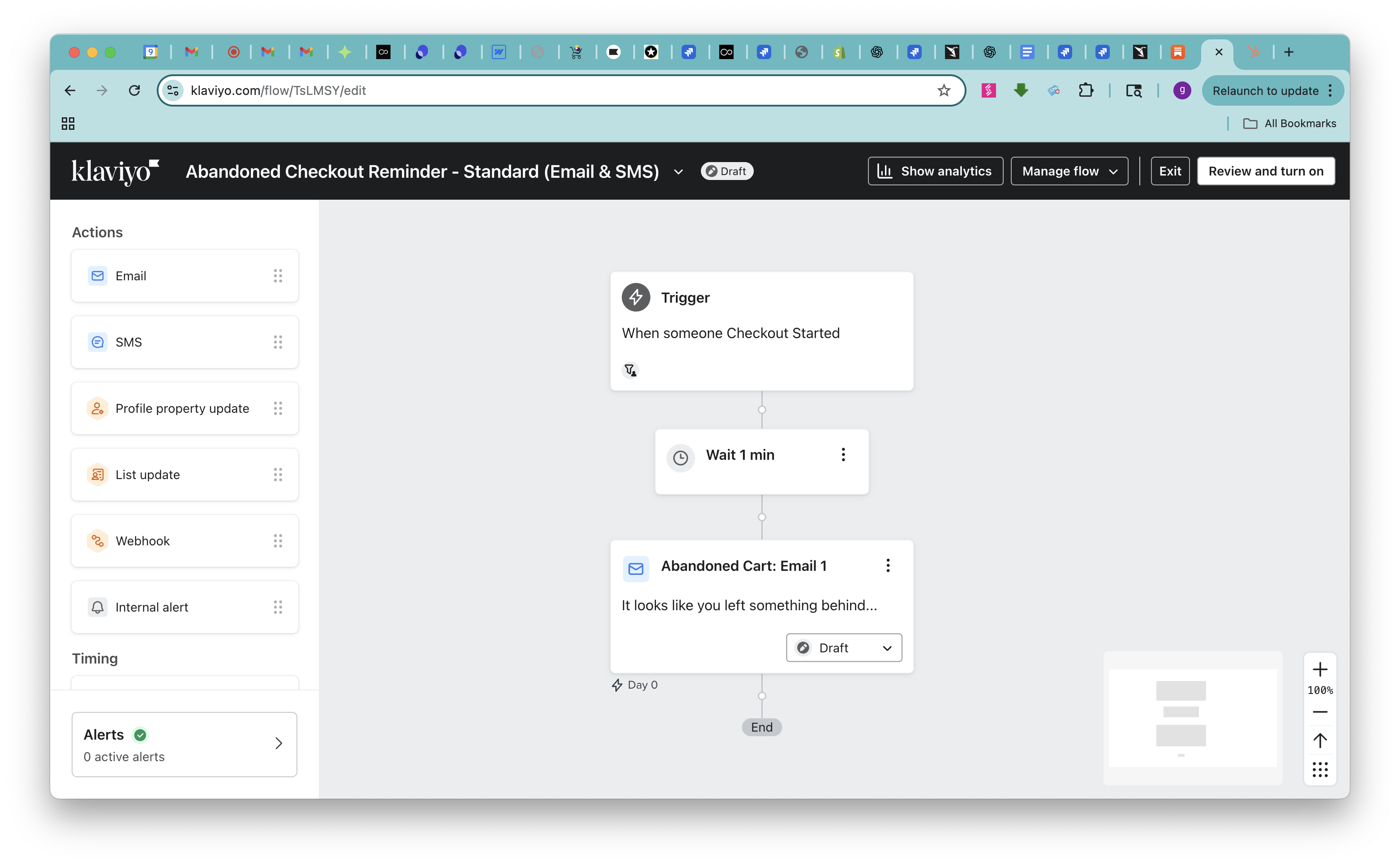The width and height of the screenshot is (1400, 865).
Task: Click the flow Draft status badge in header
Action: click(x=726, y=171)
